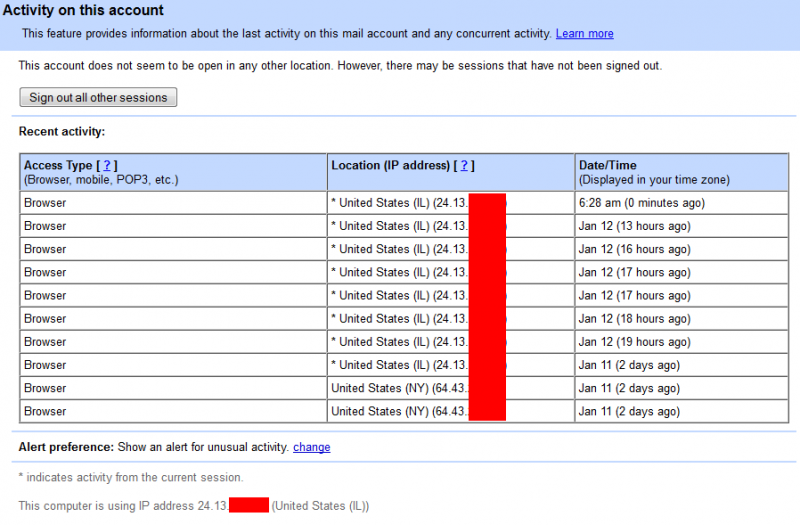Click the (Displayed in your time zone) subtext

[x=654, y=180]
